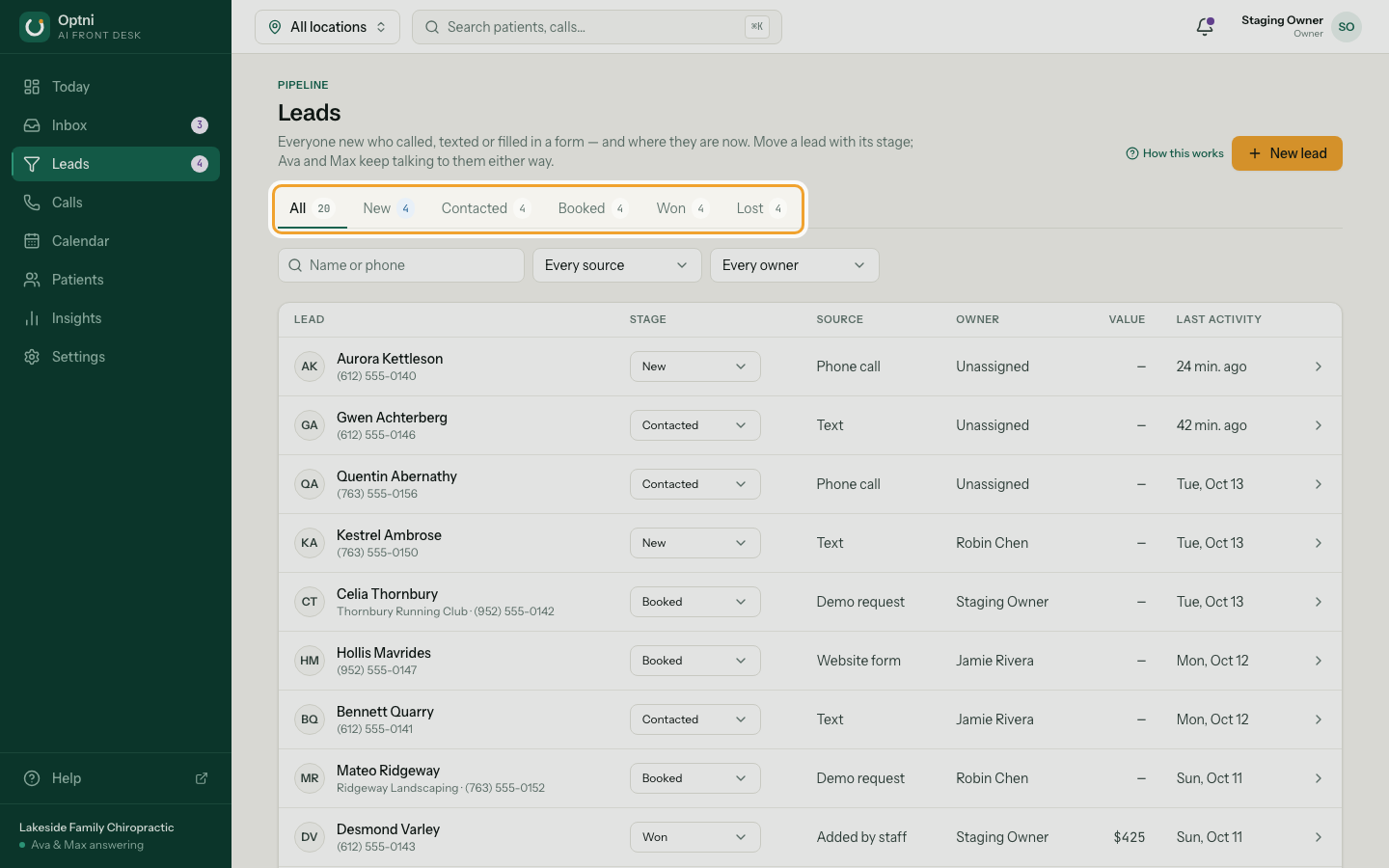Click the AK avatar for Aurora Kettleson
Screen dimensions: 1389x868
[x=310, y=366]
